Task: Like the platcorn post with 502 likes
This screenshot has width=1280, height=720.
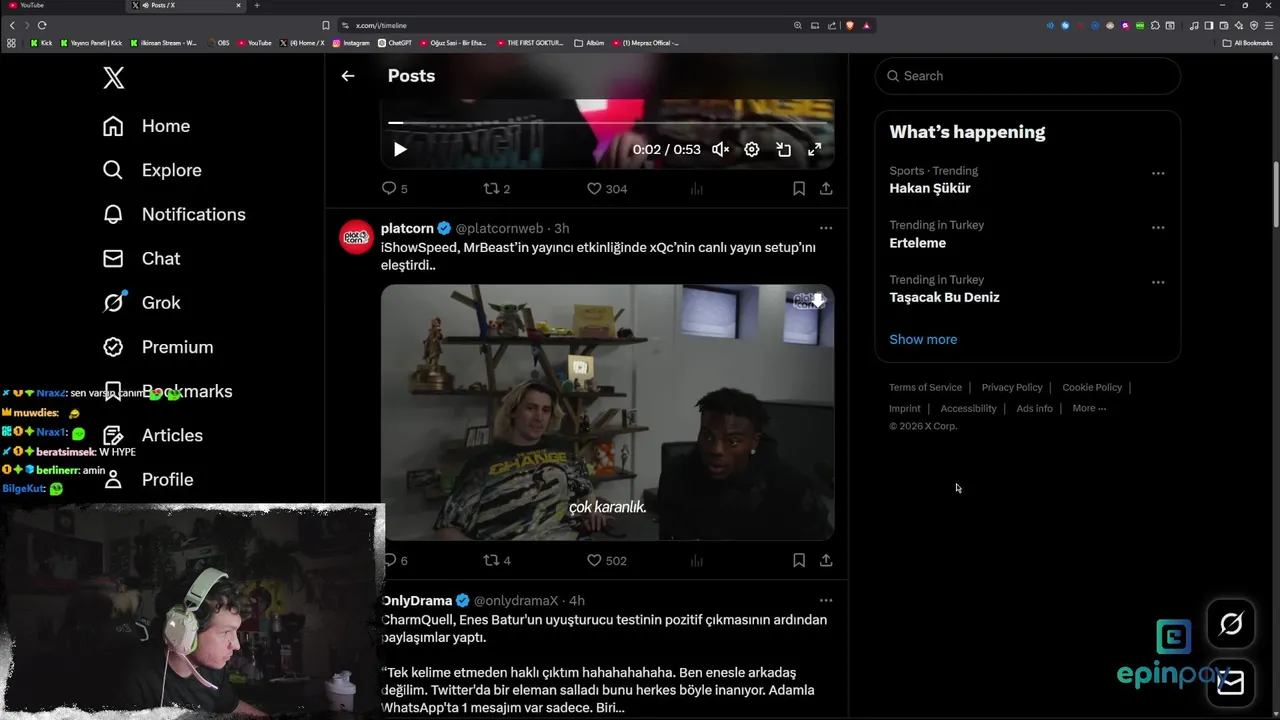Action: [x=607, y=560]
